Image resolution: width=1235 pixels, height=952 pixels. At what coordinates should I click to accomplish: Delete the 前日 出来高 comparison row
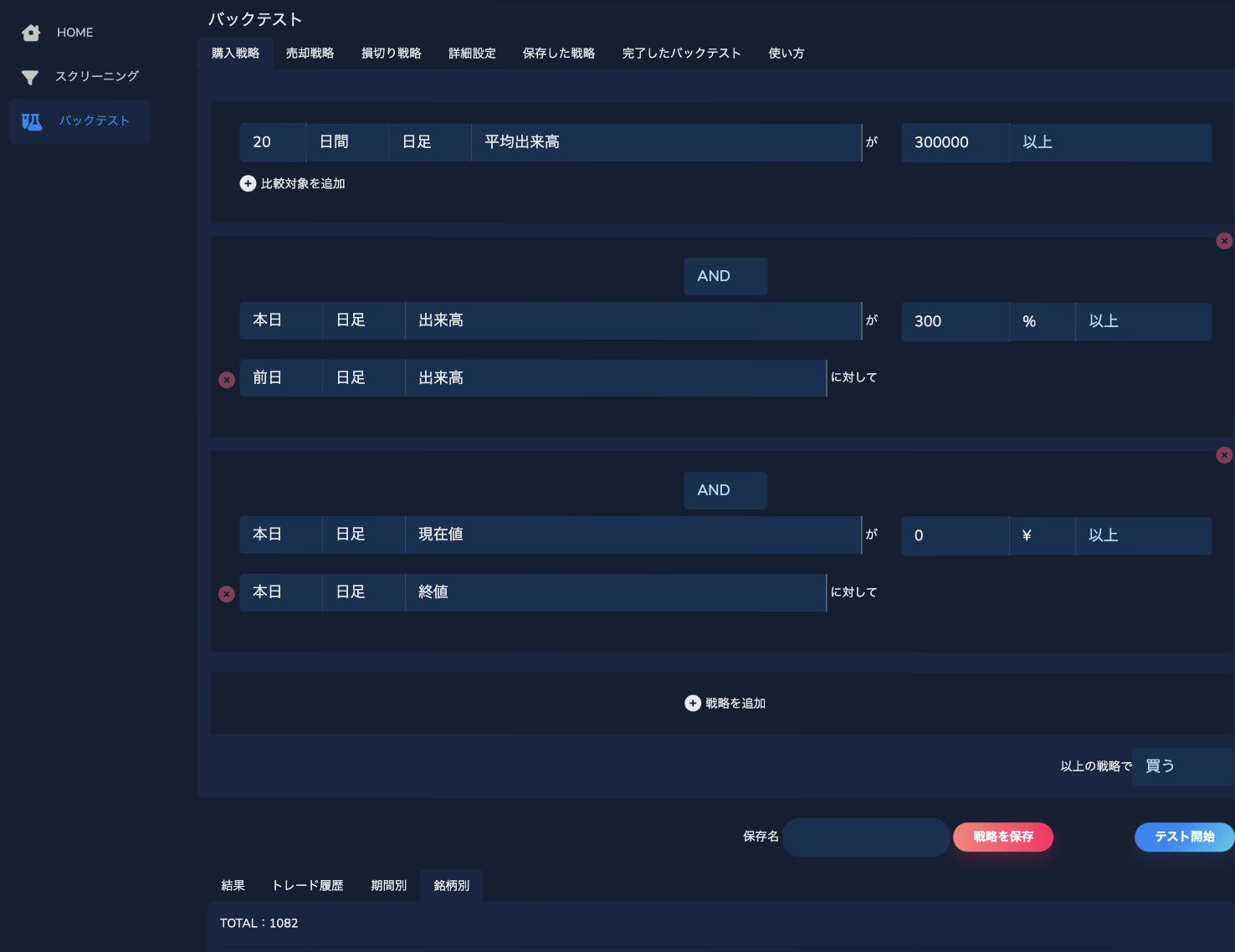click(227, 380)
